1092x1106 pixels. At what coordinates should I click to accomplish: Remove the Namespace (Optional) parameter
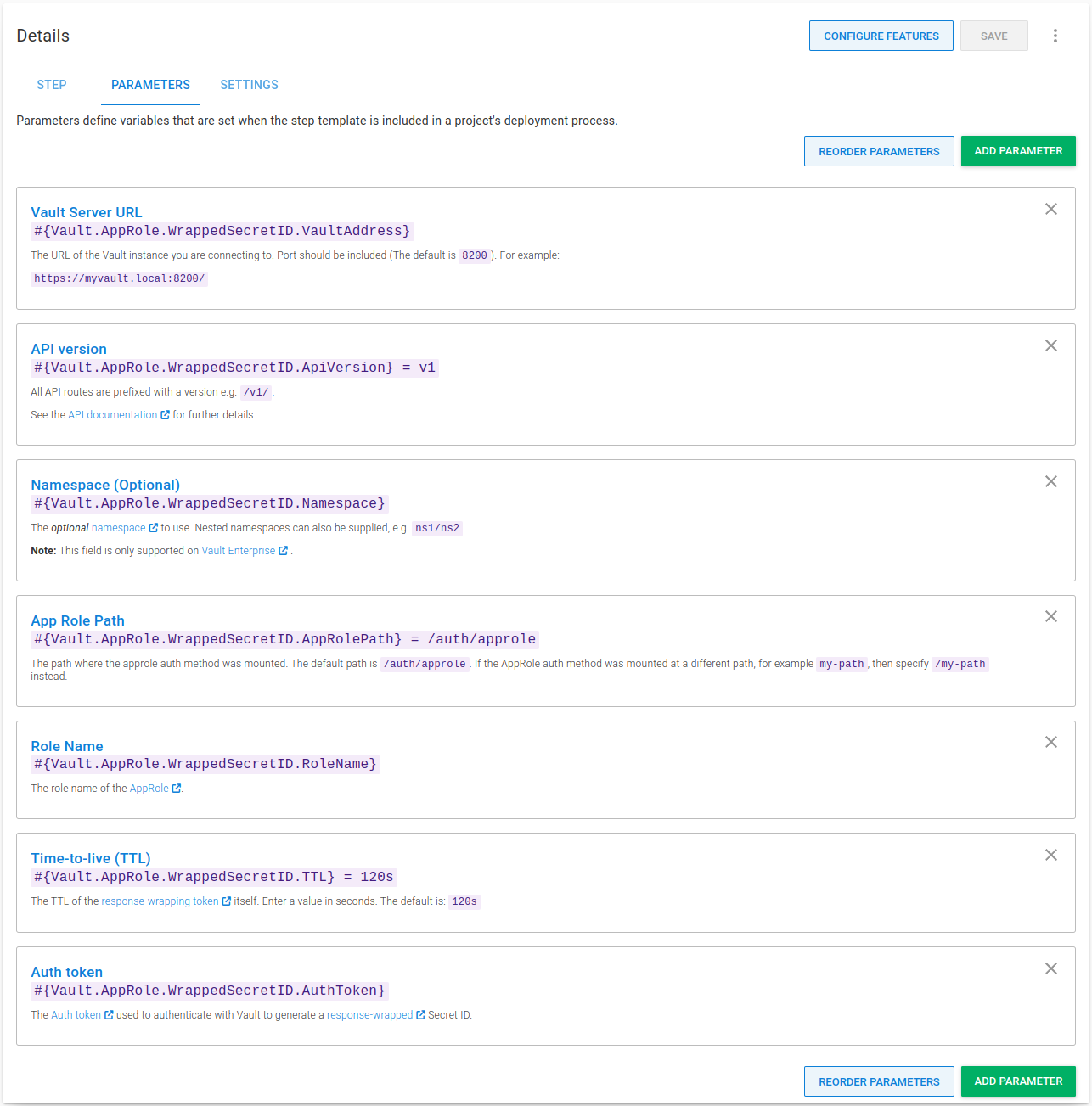pos(1050,482)
